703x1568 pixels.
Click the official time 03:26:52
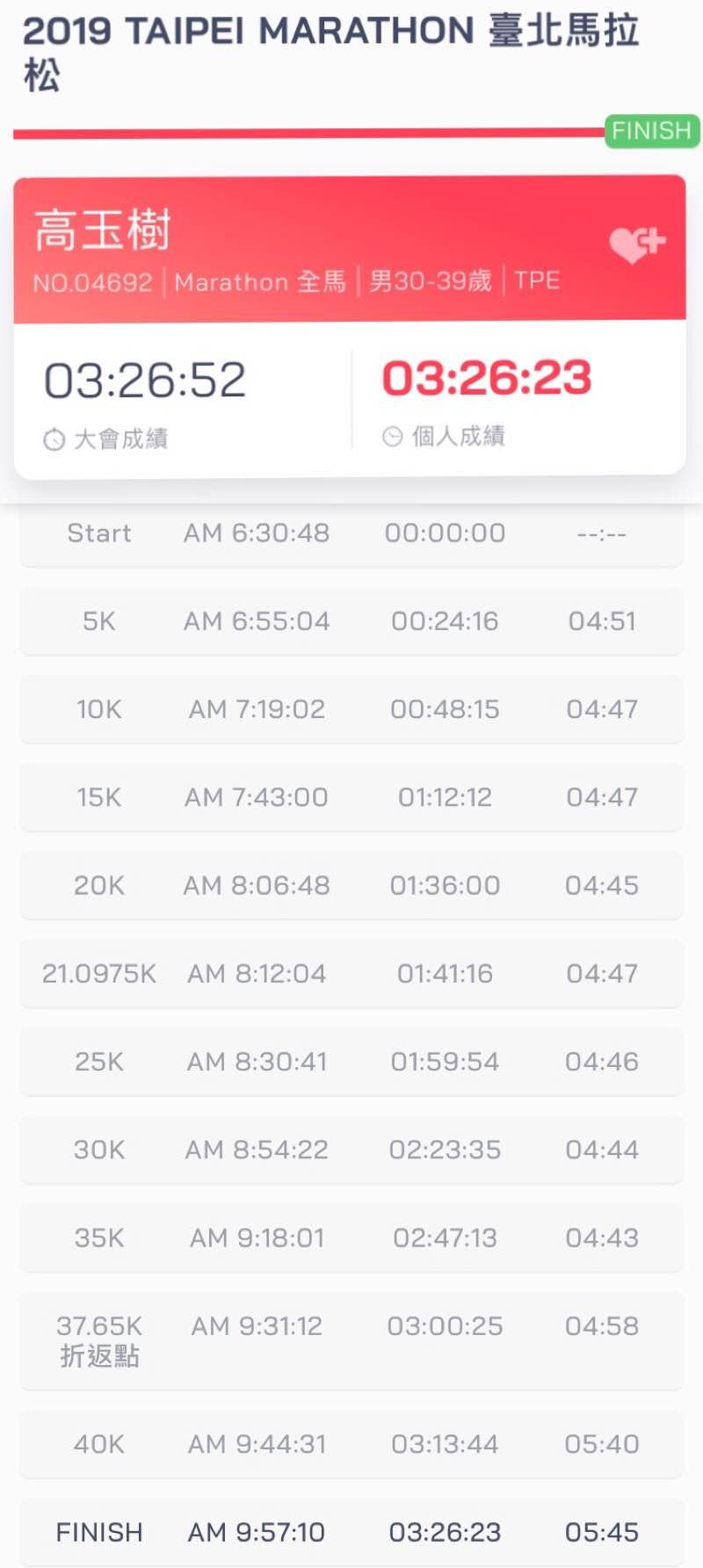[145, 381]
